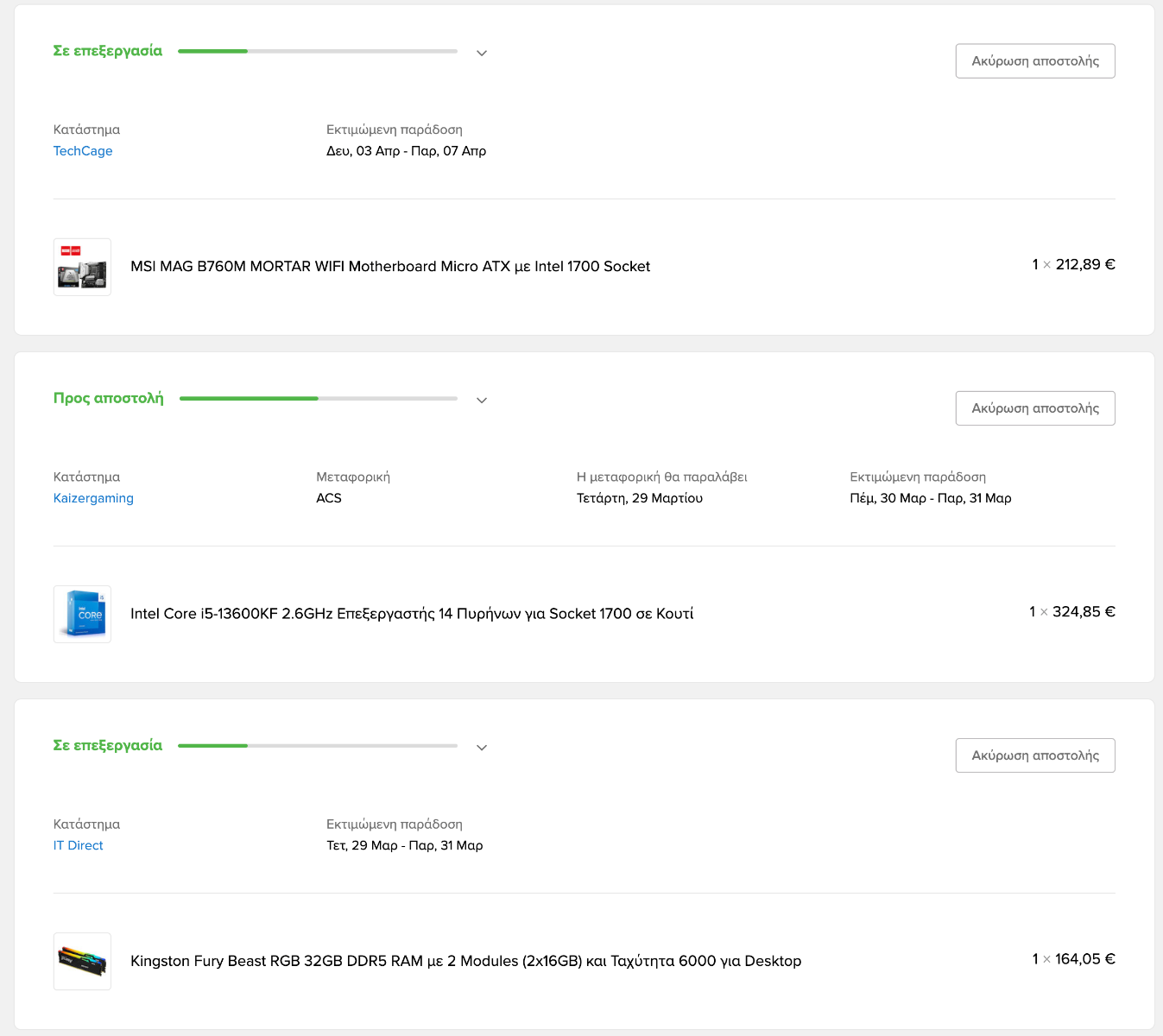The image size is (1163, 1036).
Task: Select the delivery dates 'Πέμ, 30 Μαρ - Παρ, 31 Μαρ'
Action: point(931,498)
